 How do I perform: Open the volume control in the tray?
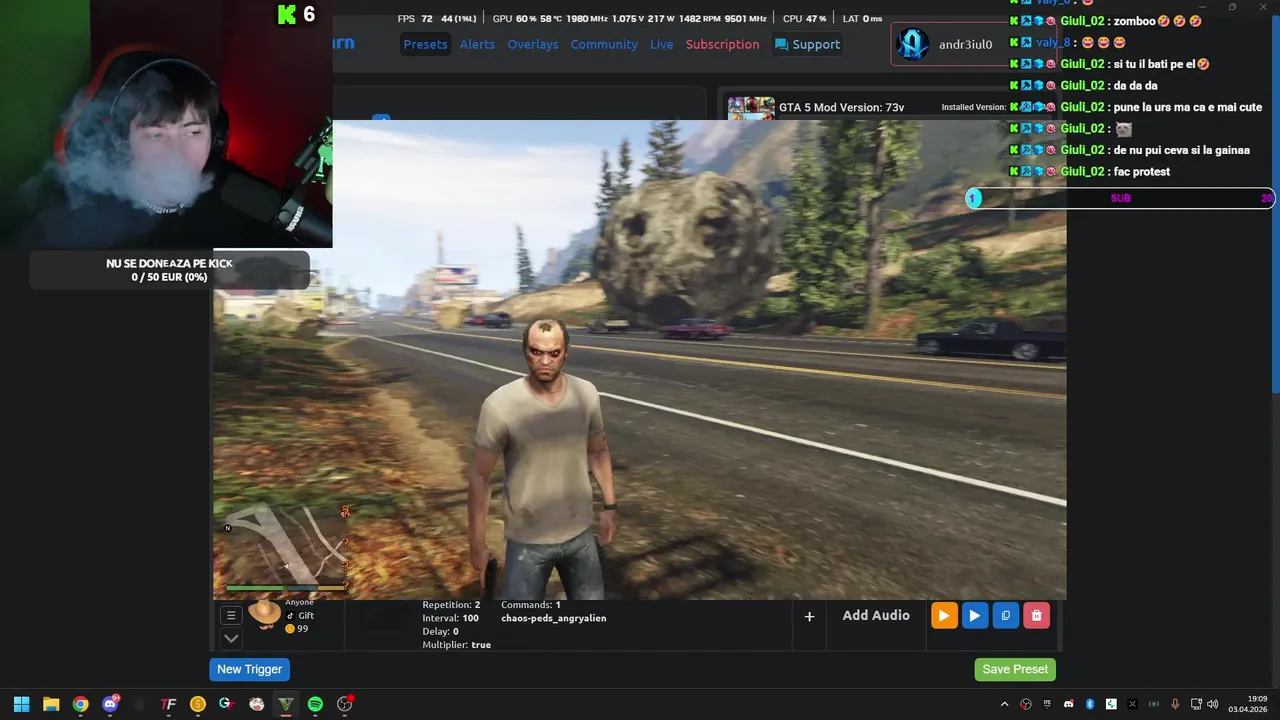click(1213, 704)
